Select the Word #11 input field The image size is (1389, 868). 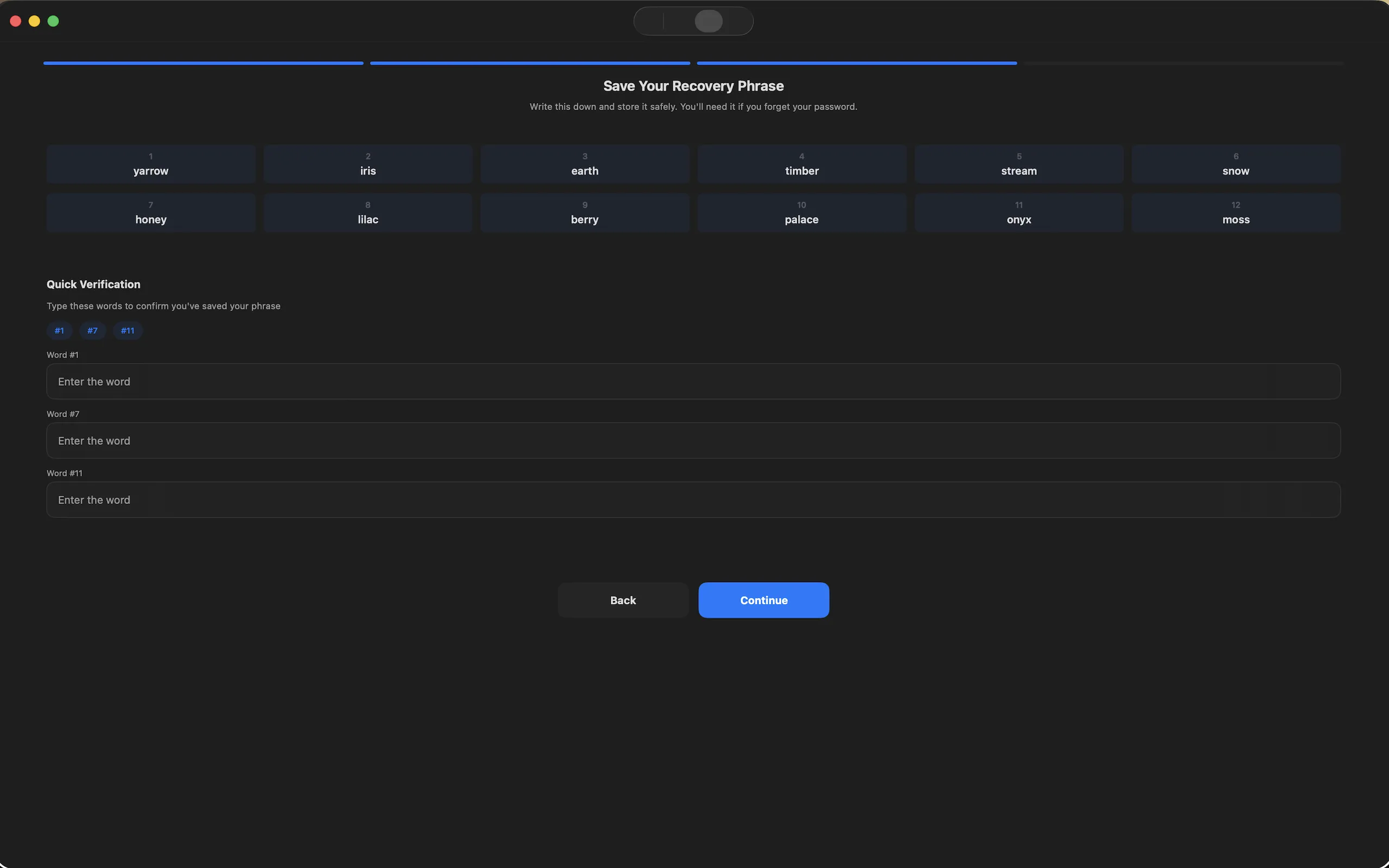tap(693, 500)
